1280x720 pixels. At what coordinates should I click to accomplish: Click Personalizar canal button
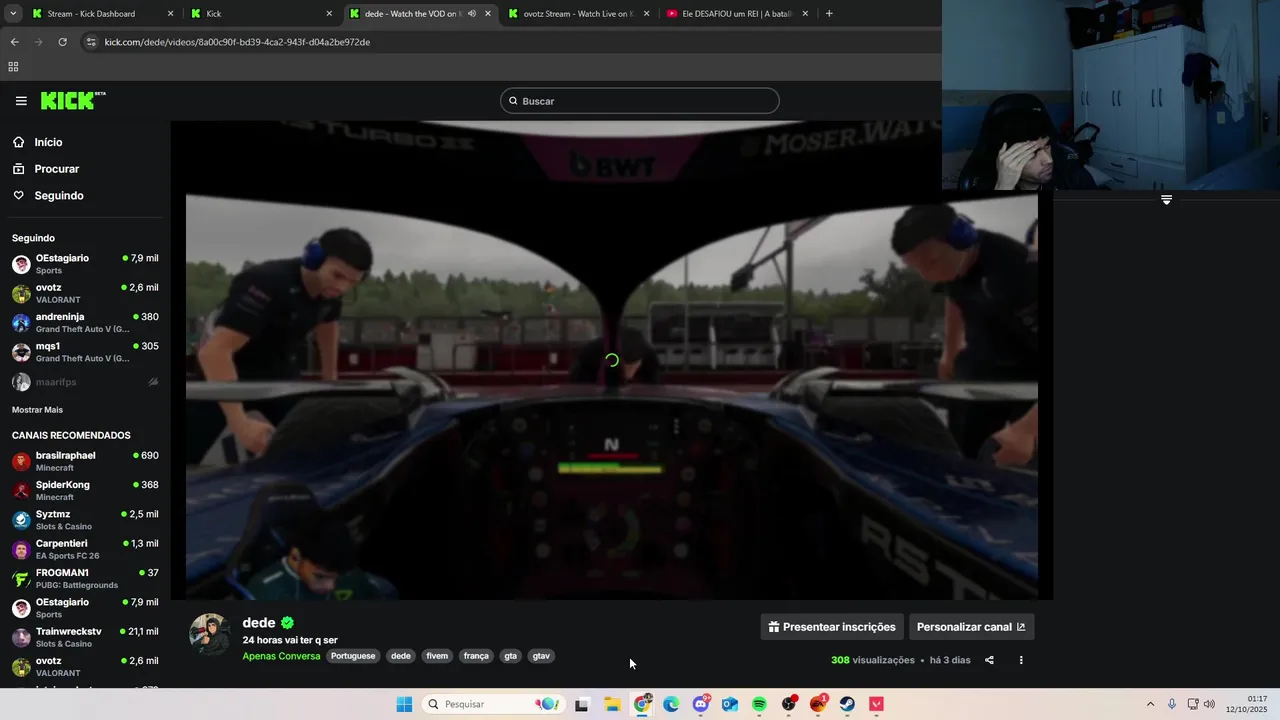pyautogui.click(x=971, y=627)
